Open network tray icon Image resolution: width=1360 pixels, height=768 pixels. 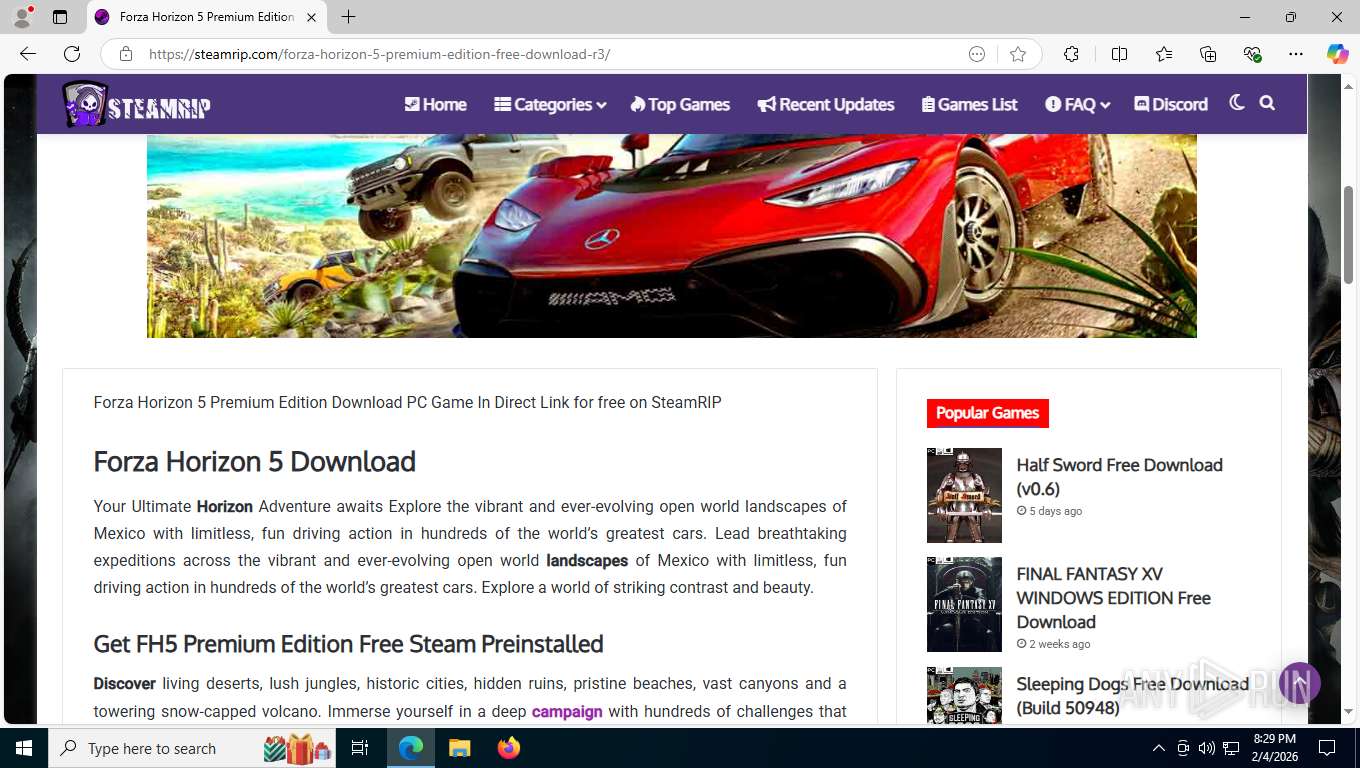coord(1232,748)
